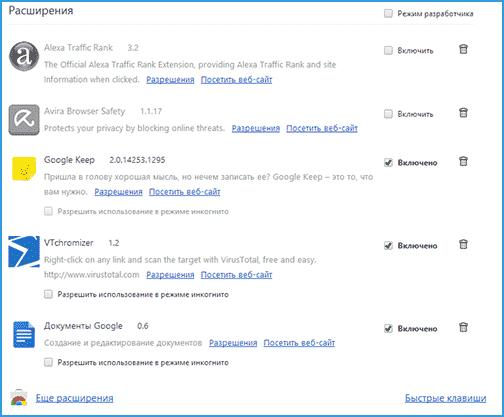Screen dimensions: 504x417
Task: Click the yellow Google Keep icon
Action: (24, 169)
